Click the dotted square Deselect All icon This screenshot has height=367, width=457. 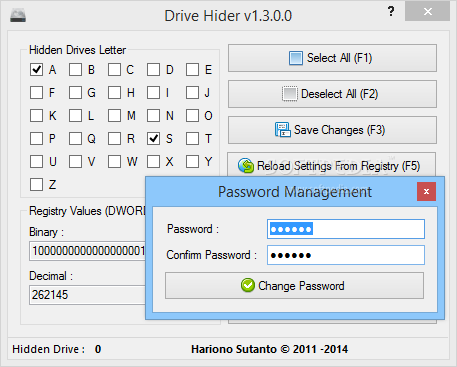coord(290,94)
